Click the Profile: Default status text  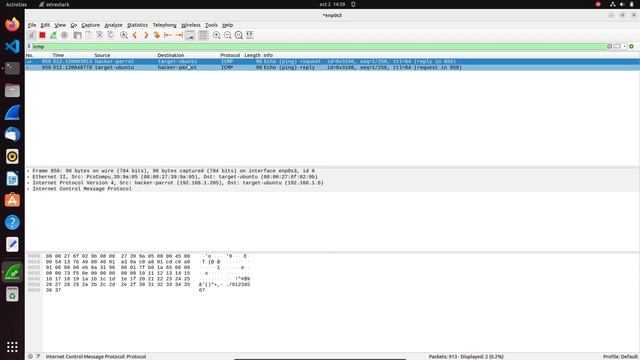pos(620,356)
